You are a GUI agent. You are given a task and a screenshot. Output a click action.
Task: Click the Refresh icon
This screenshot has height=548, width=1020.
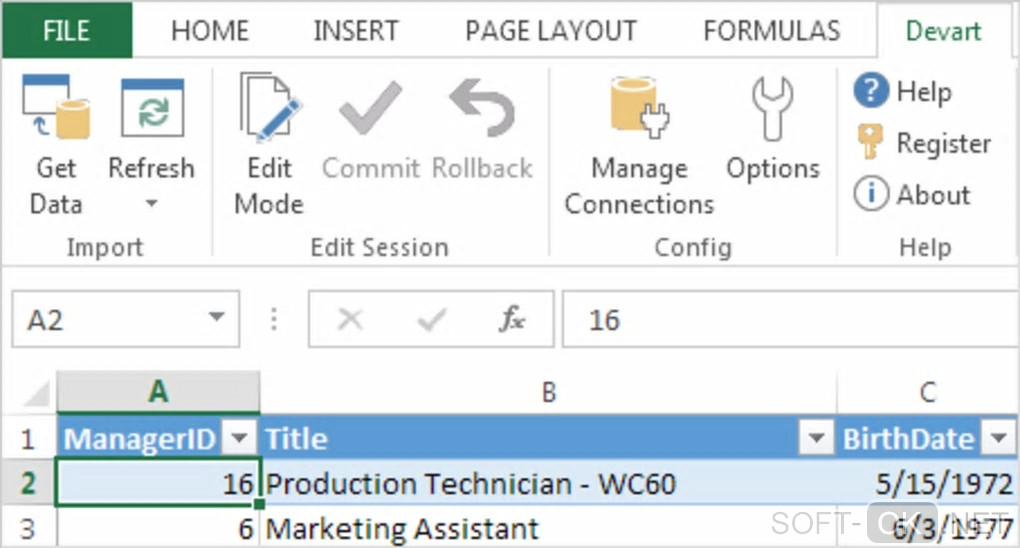(x=152, y=110)
